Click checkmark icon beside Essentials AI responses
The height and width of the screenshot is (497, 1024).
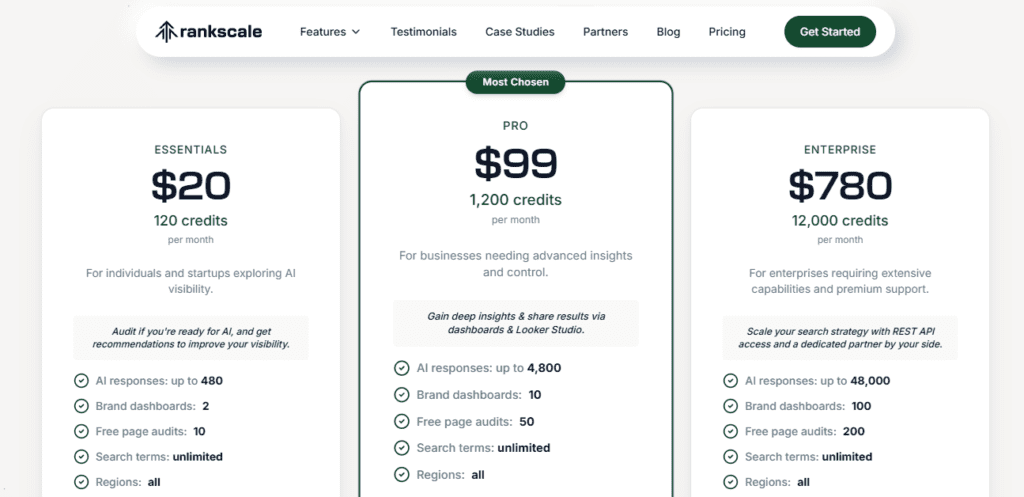(81, 380)
